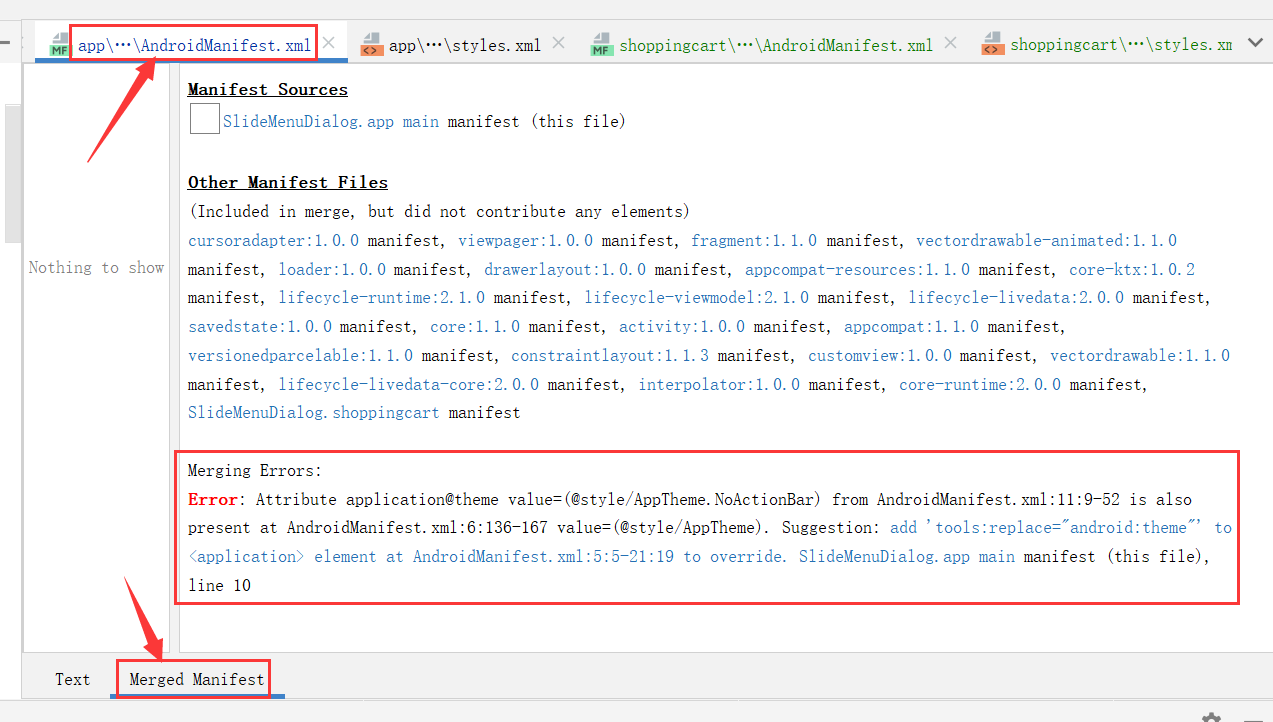1273x722 pixels.
Task: Open the hidden tabs chevron dropdown
Action: [1256, 43]
